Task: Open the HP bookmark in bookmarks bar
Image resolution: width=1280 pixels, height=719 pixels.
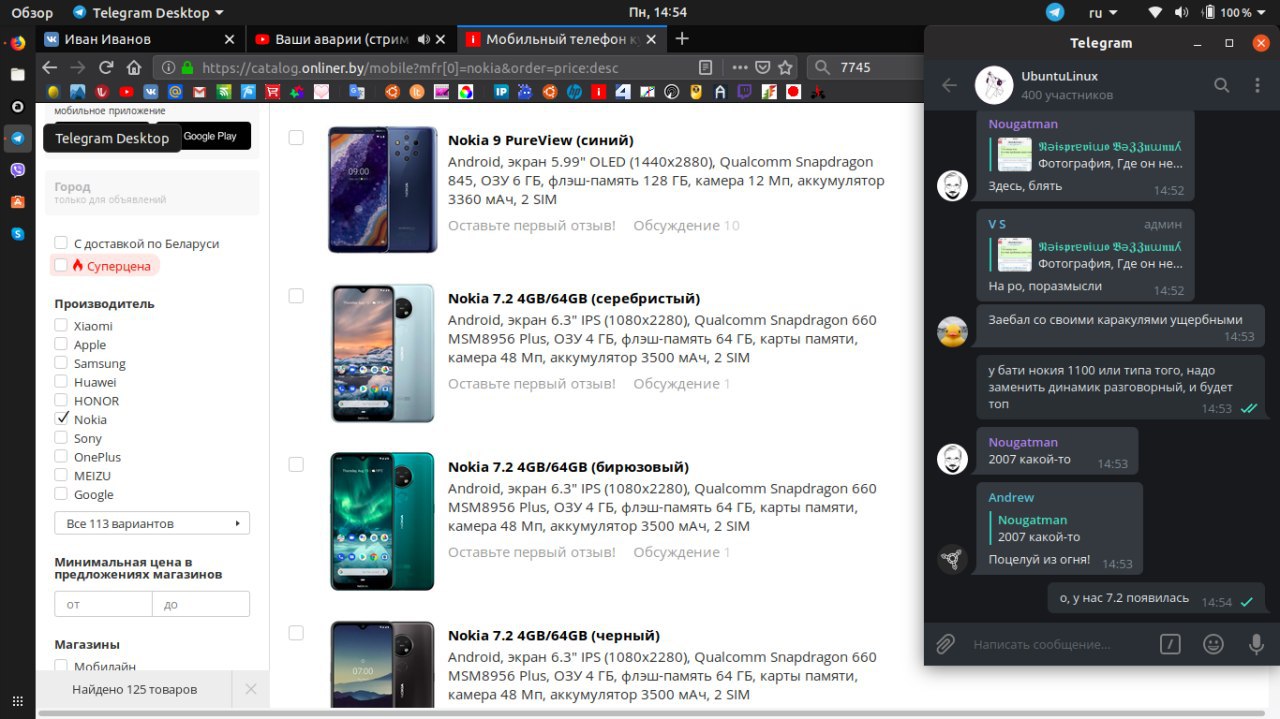Action: (574, 92)
